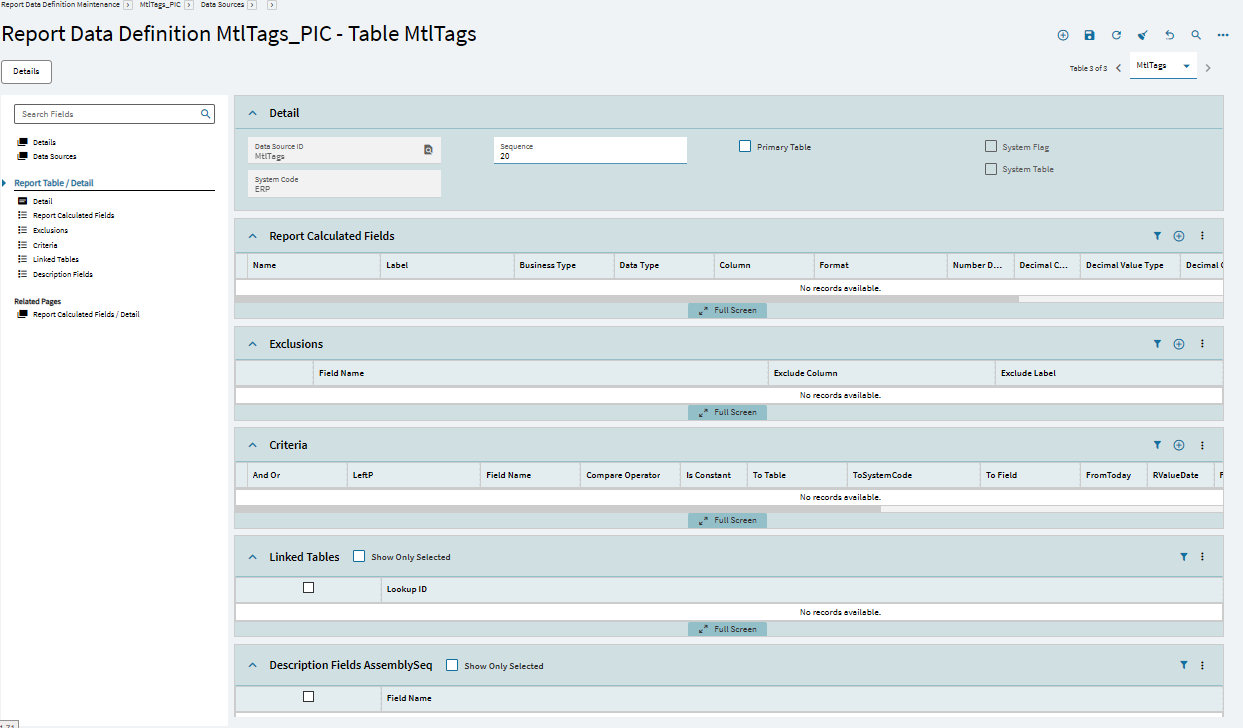Open Description Fields AssemblySeq overflow menu

point(1202,665)
